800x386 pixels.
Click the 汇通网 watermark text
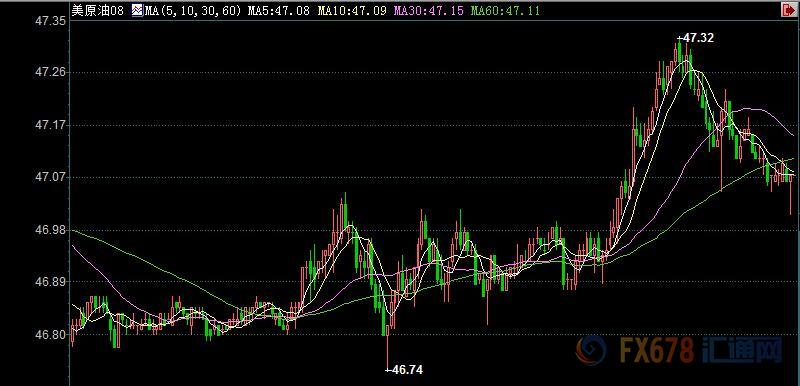[x=742, y=351]
